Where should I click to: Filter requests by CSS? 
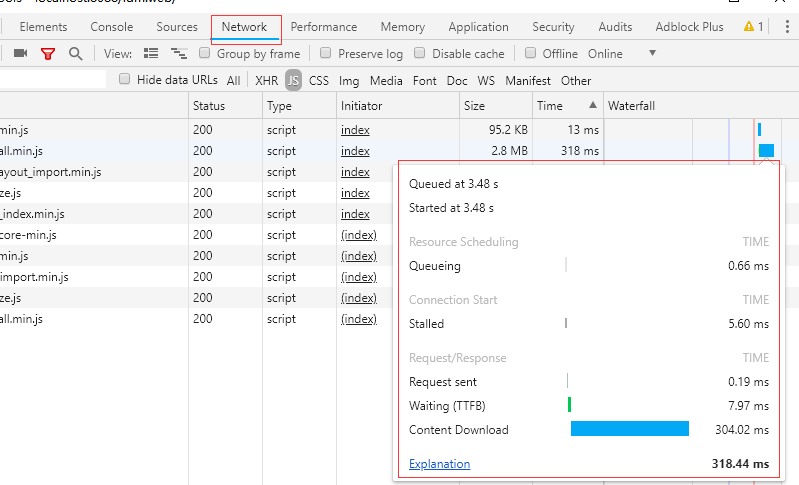(318, 80)
